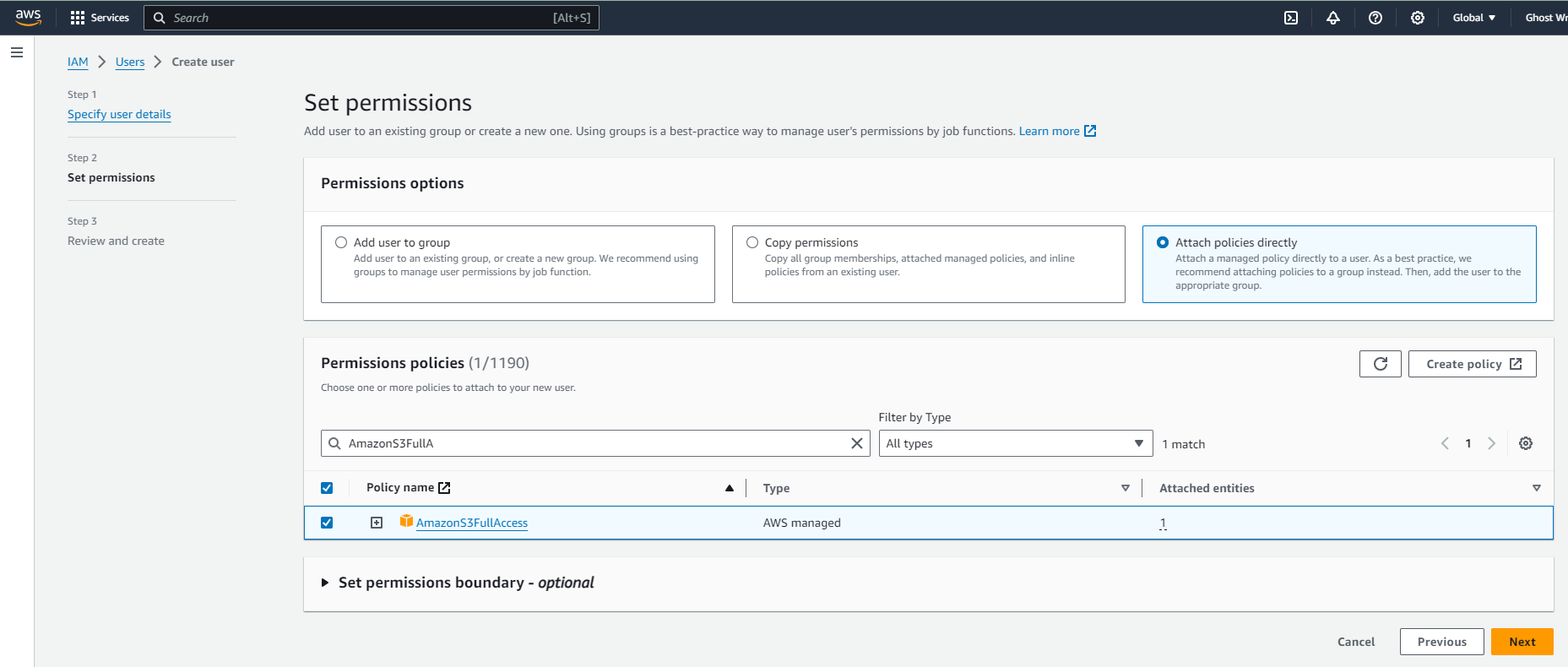Toggle the select-all policies checkbox
The image size is (1568, 667).
coord(327,488)
